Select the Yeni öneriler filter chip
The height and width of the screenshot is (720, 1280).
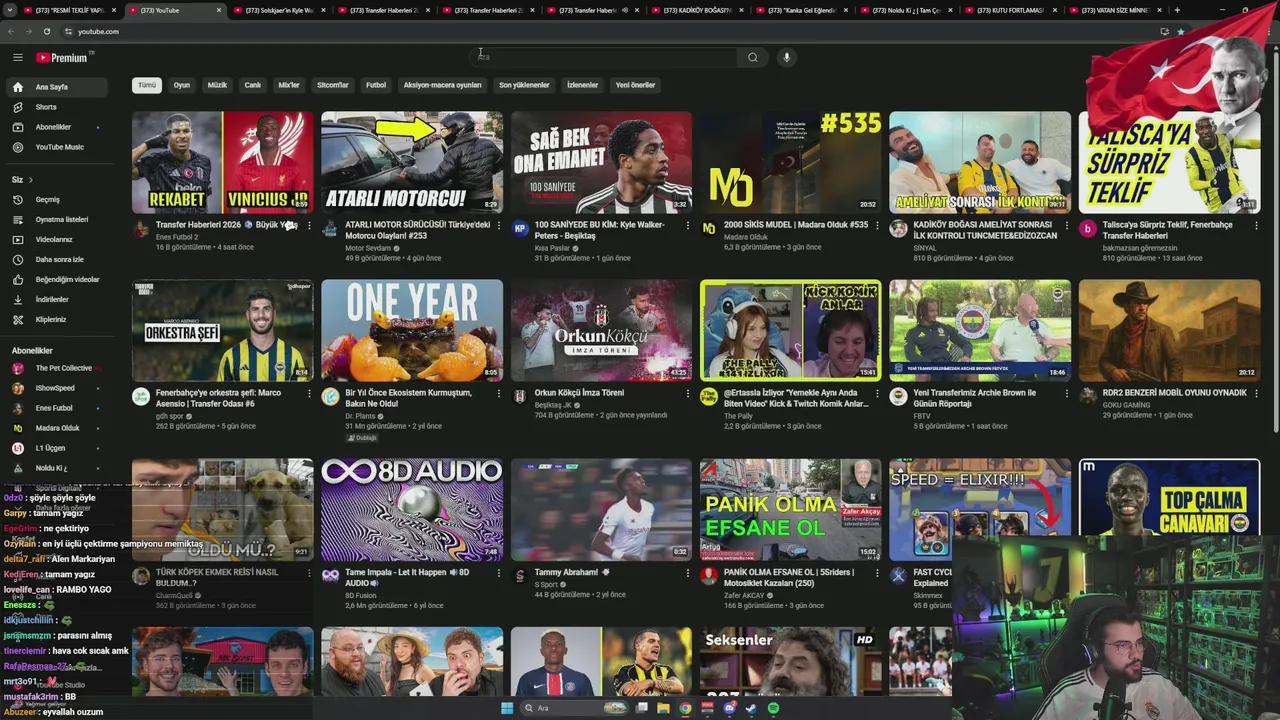635,85
